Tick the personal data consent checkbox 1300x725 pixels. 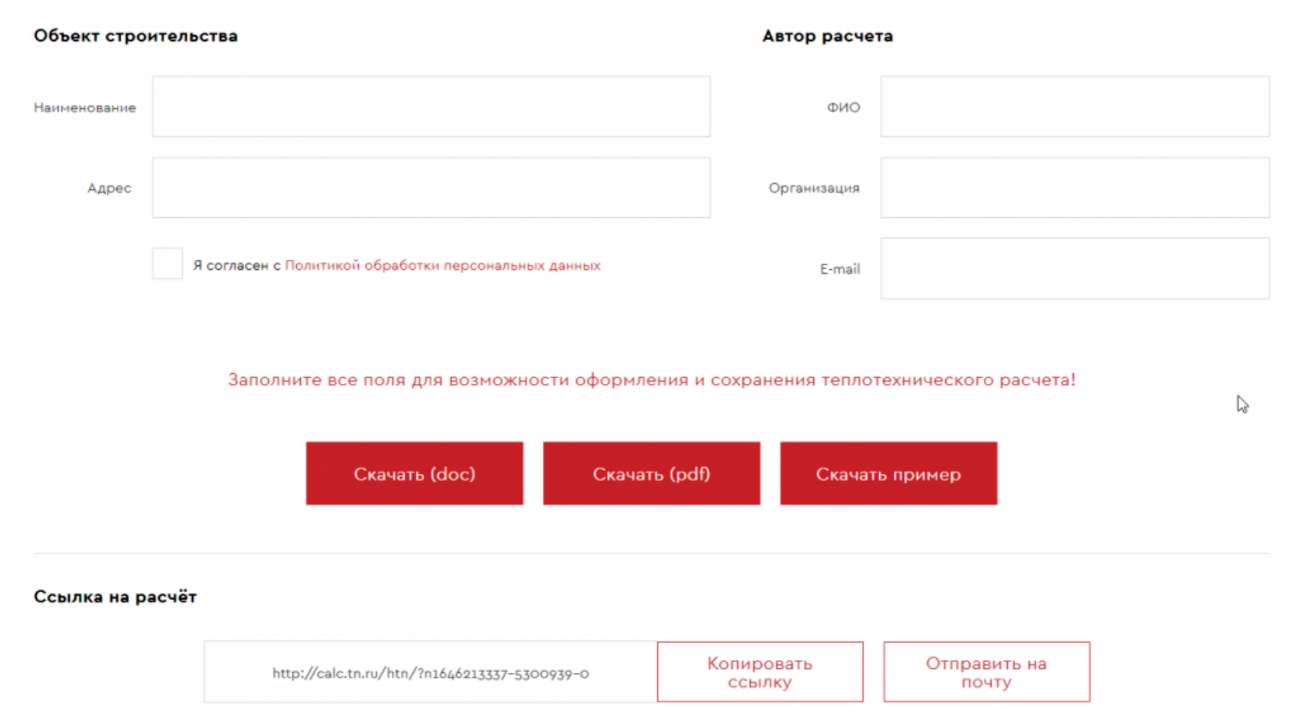[x=167, y=264]
